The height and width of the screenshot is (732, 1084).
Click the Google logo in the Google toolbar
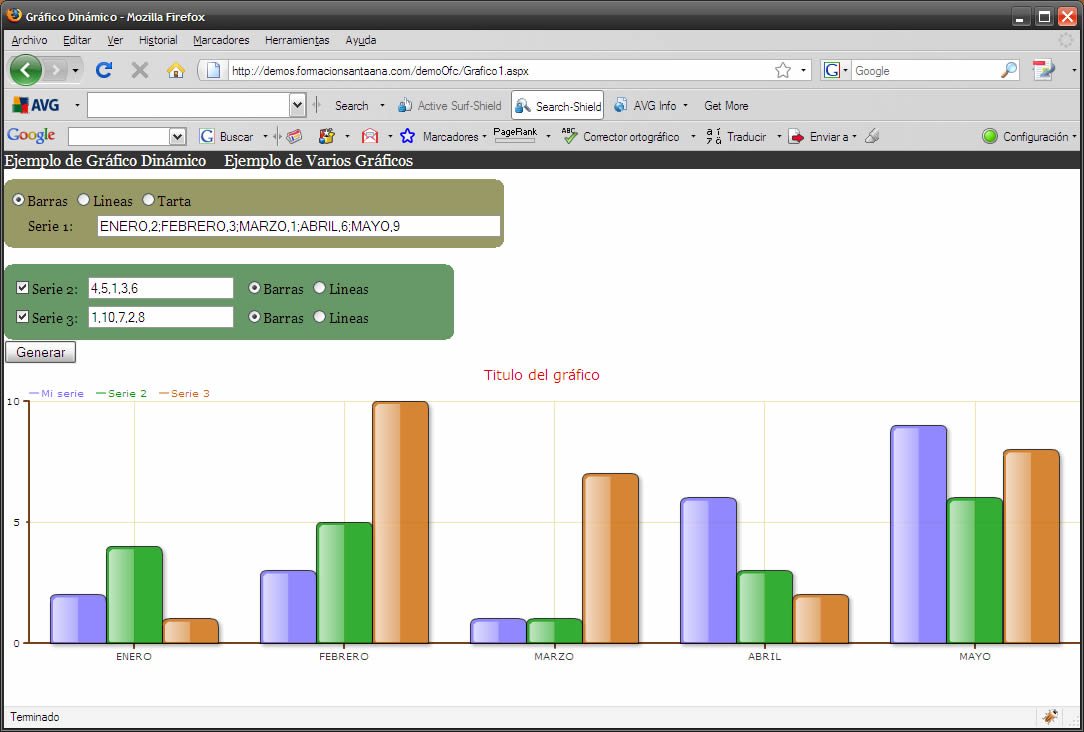coord(31,136)
